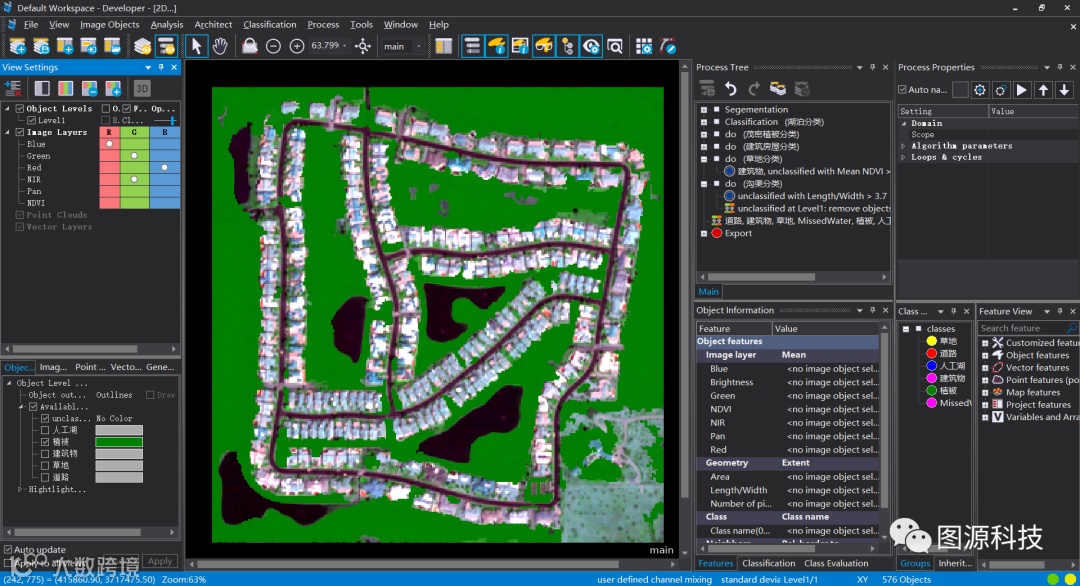Click the undo arrow in Process Tree

pos(731,89)
